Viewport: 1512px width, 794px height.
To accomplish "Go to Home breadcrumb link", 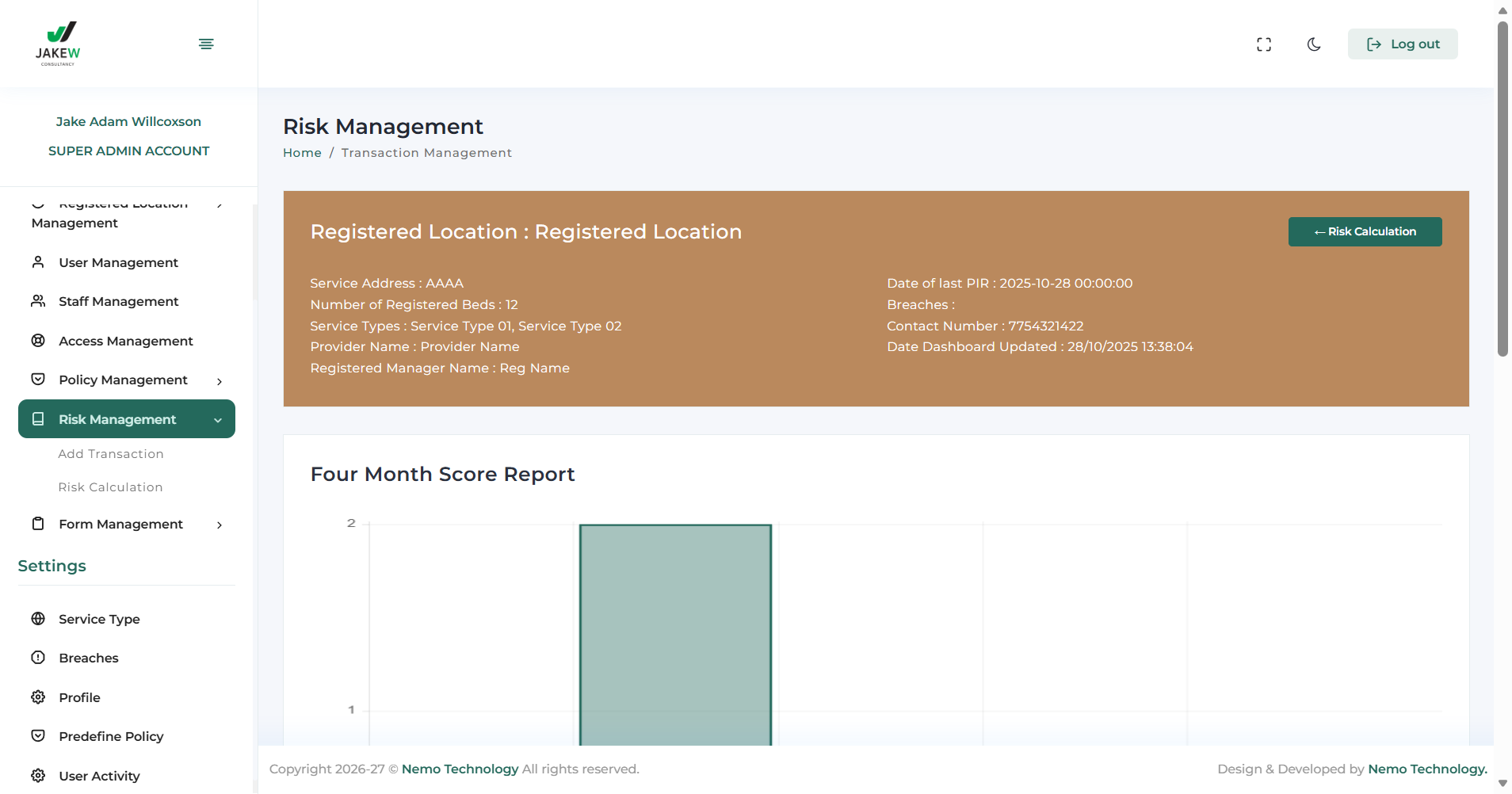I will pos(302,153).
